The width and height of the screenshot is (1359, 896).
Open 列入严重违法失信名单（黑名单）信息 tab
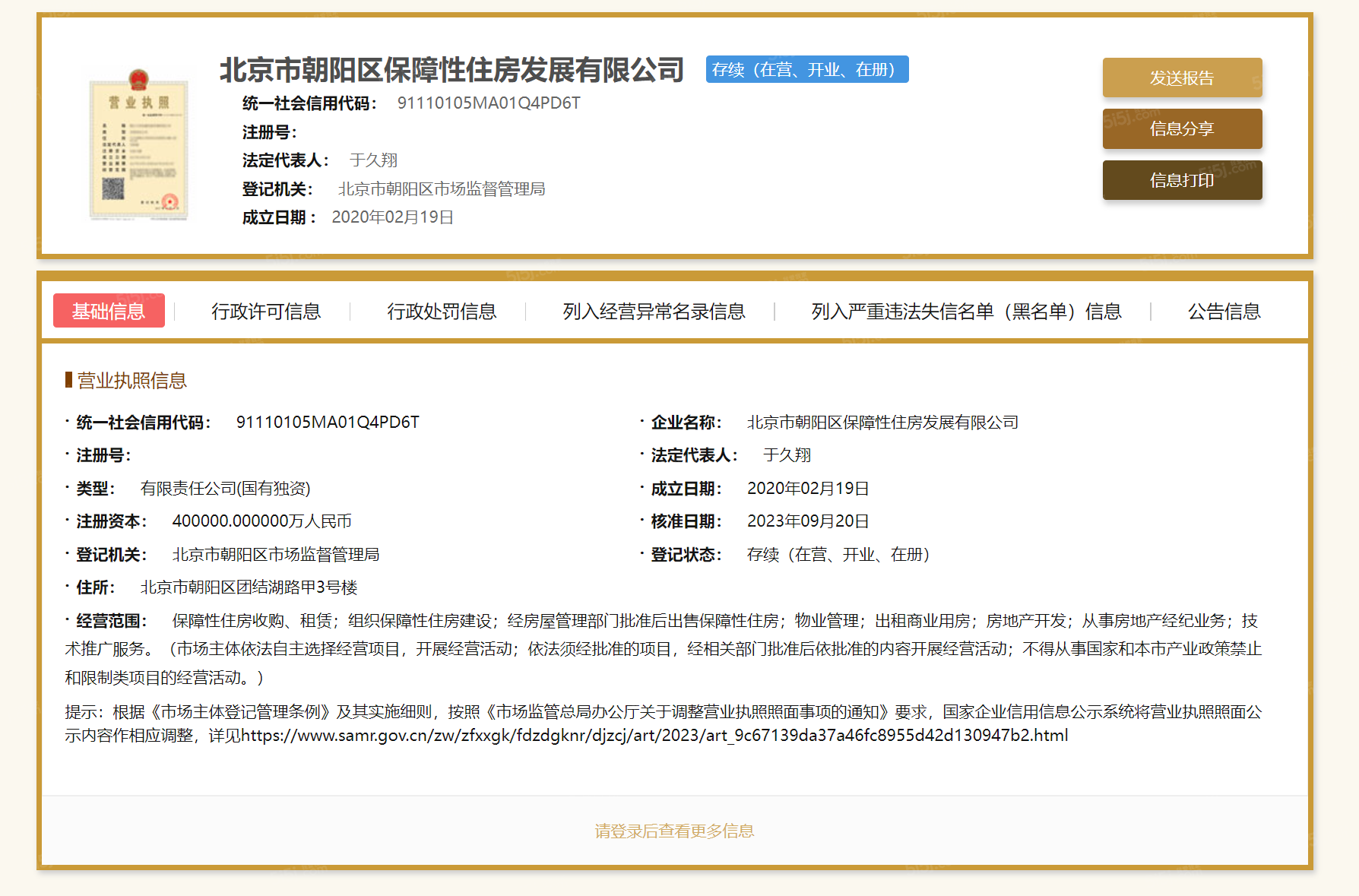966,312
